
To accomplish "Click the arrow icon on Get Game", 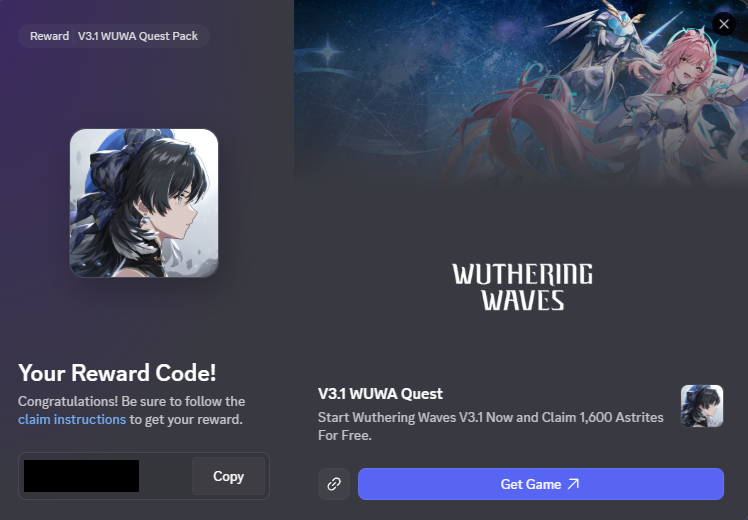I will (x=573, y=484).
